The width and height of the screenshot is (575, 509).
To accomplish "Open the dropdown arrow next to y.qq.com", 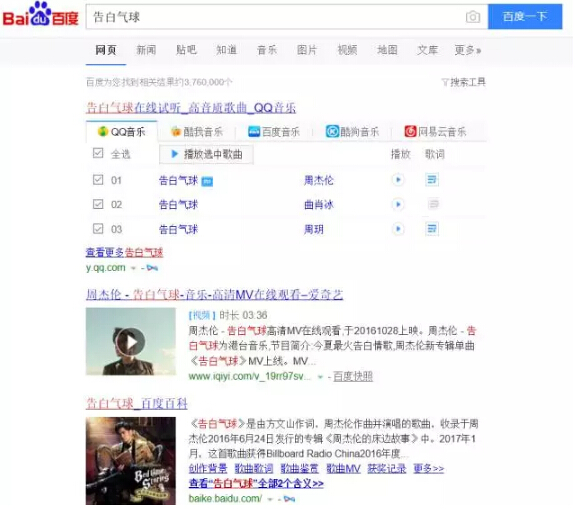I will click(133, 268).
